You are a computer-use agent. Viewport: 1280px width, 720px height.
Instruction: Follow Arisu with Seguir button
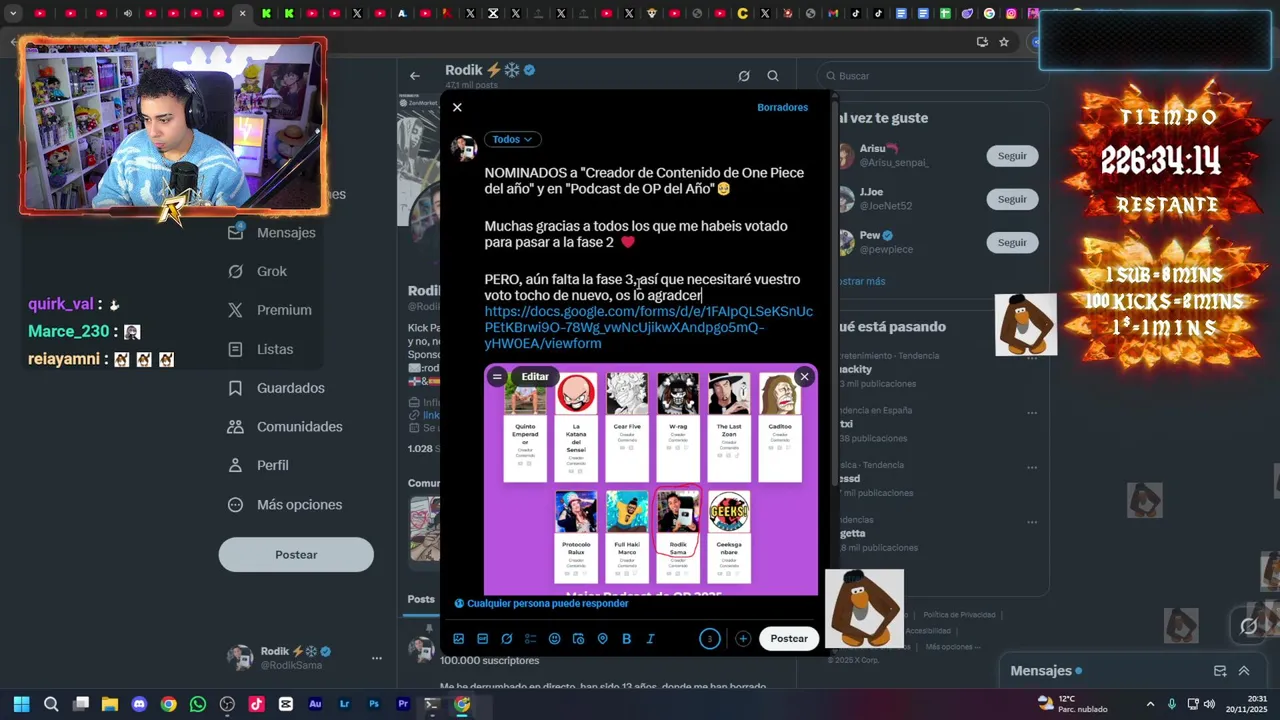click(x=1012, y=156)
